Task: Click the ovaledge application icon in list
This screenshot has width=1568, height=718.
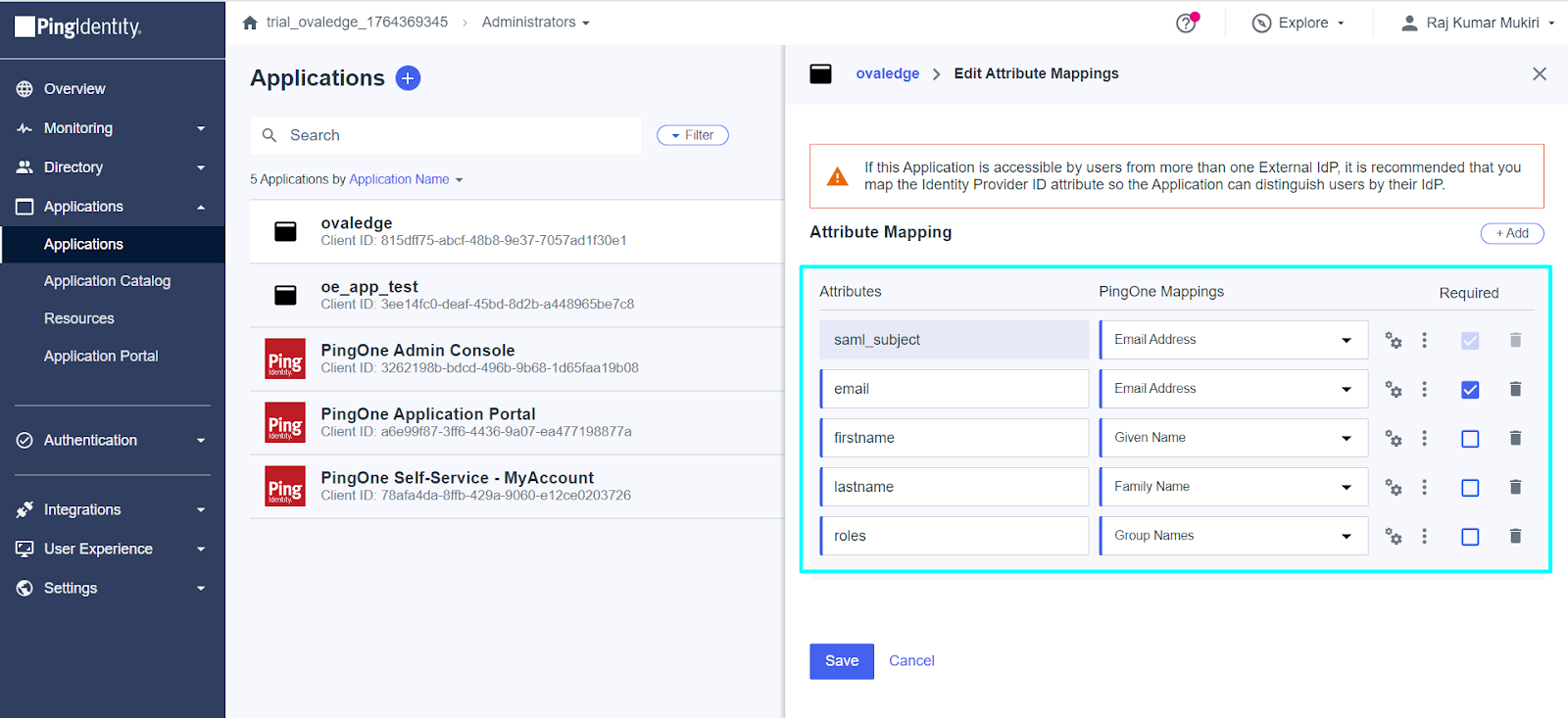Action: (285, 231)
